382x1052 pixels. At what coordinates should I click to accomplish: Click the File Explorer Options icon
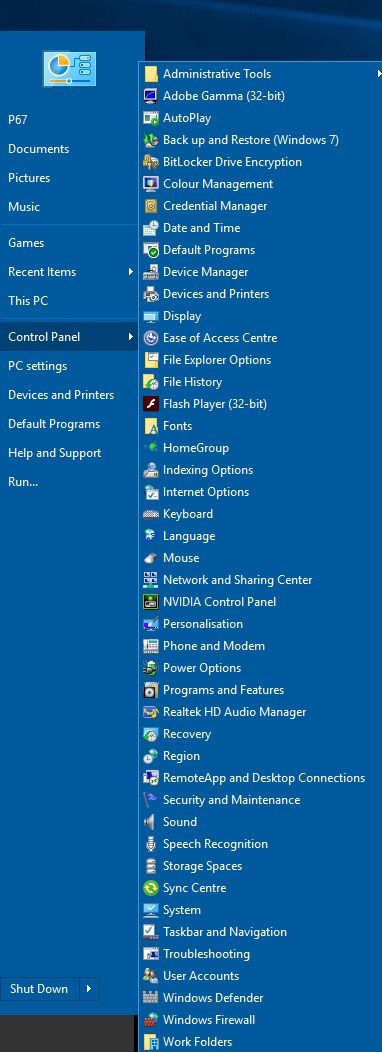(151, 360)
